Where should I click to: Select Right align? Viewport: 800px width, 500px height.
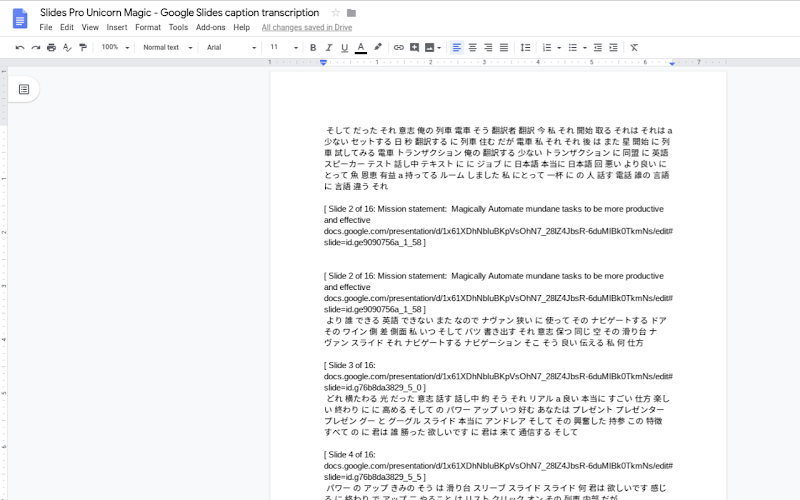click(488, 47)
